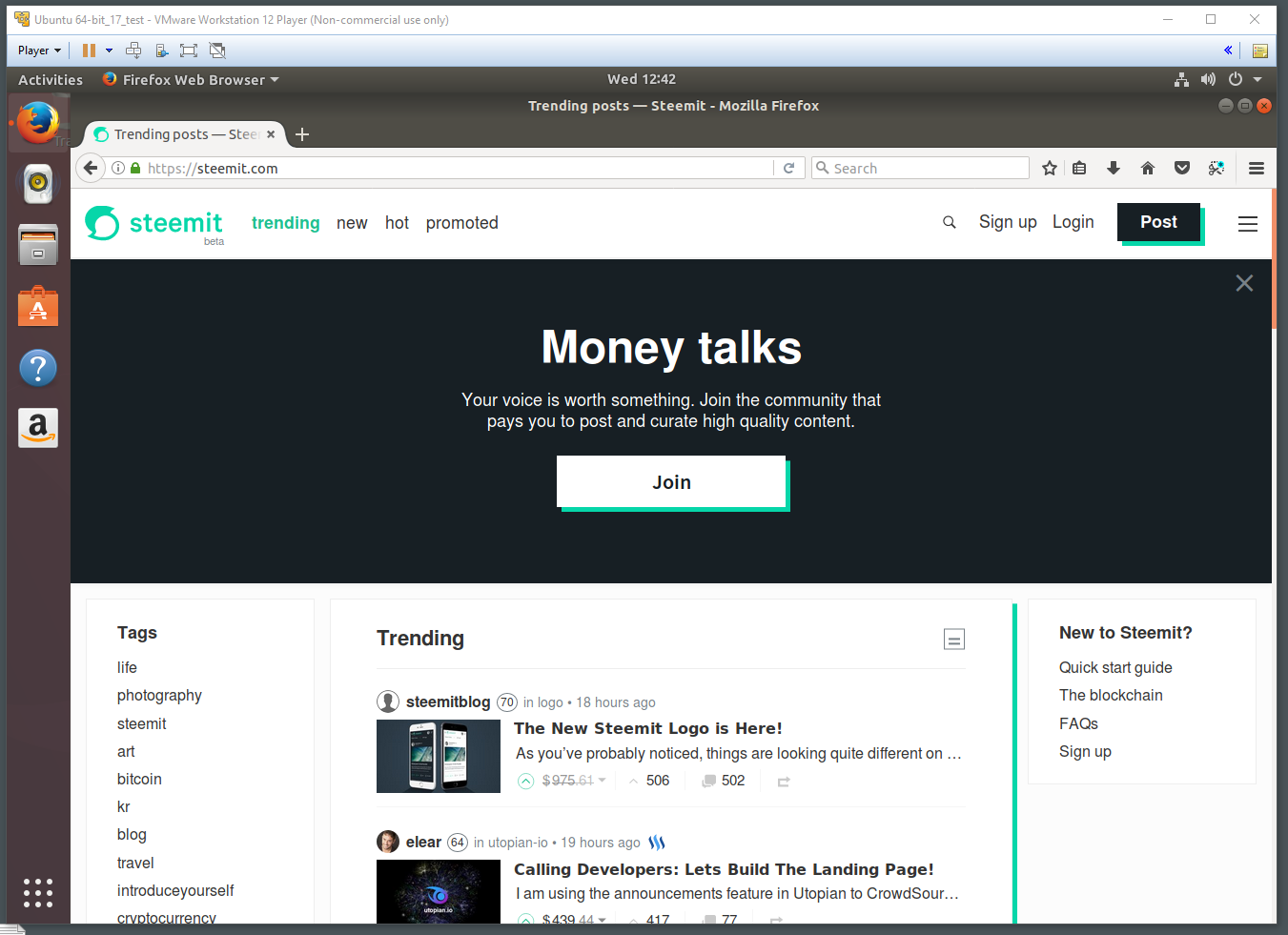Resteem The New Steemit Logo post
Viewport: 1288px width, 935px height.
[x=784, y=782]
